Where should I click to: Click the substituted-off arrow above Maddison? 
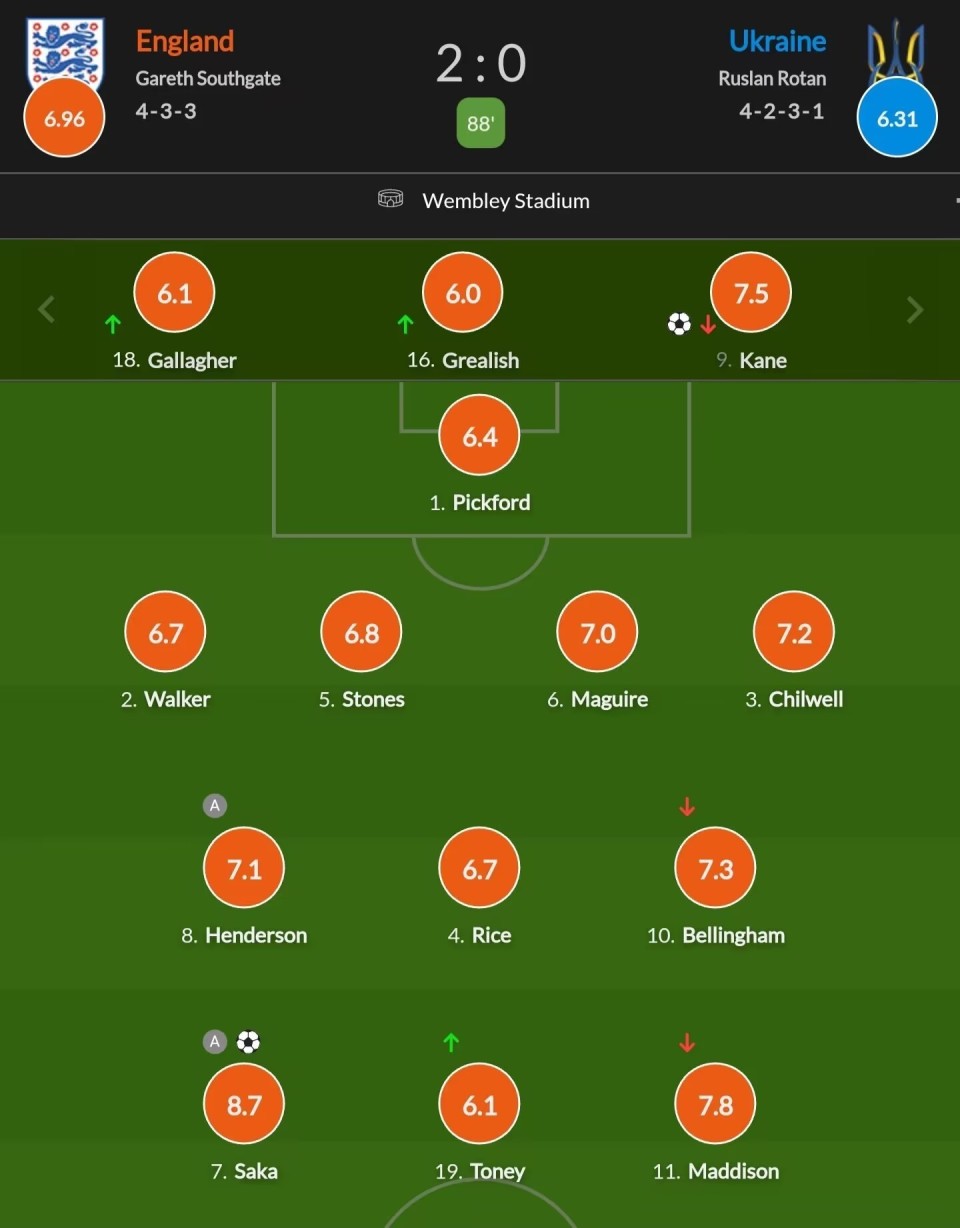[x=687, y=1043]
